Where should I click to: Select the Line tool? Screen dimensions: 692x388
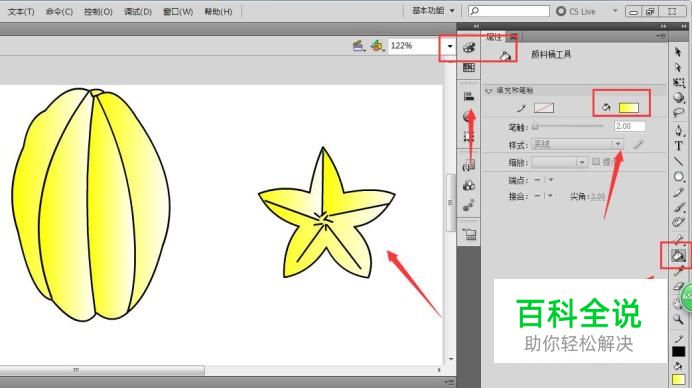pos(679,161)
